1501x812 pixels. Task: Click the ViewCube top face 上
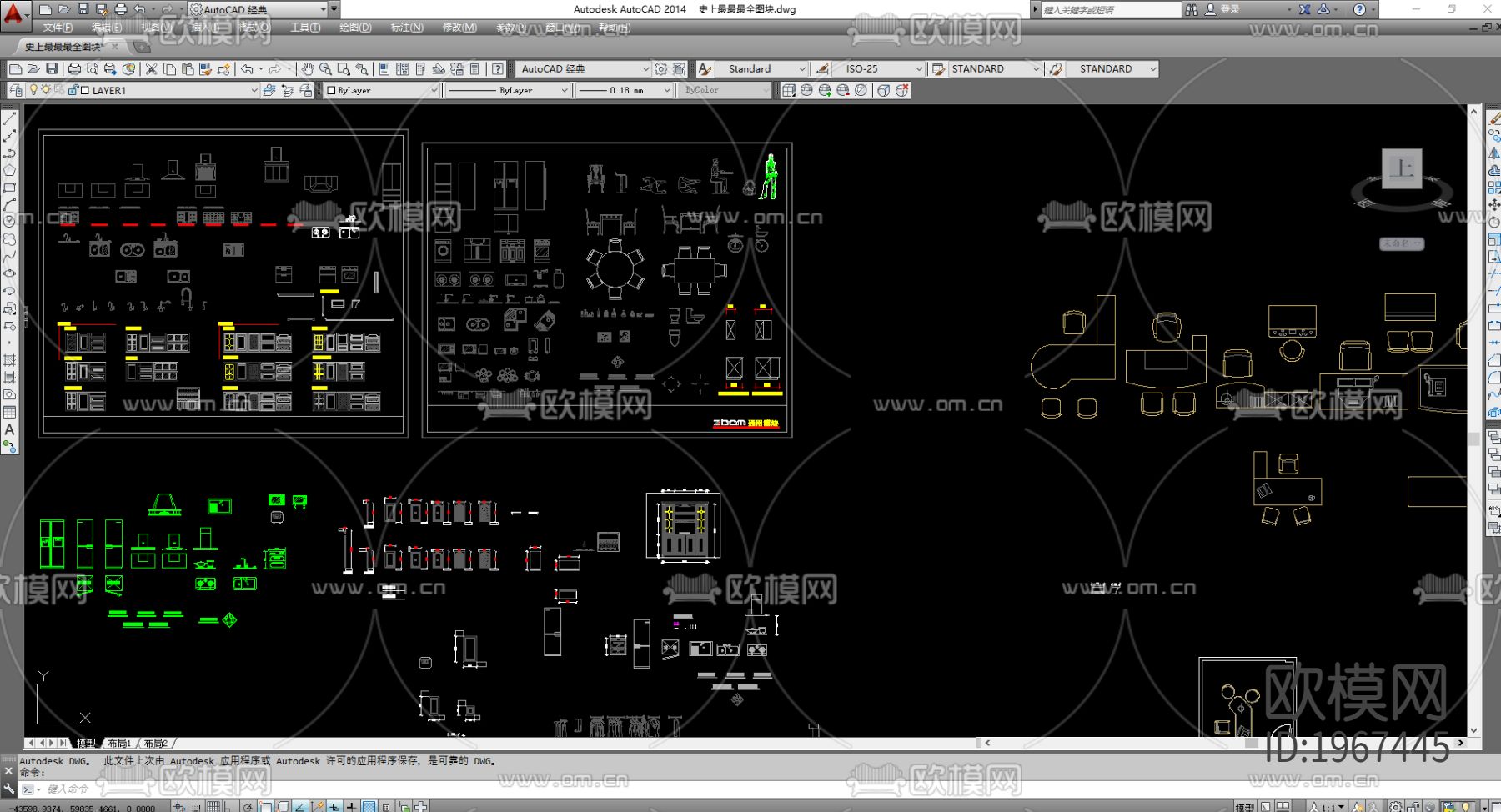(1402, 168)
